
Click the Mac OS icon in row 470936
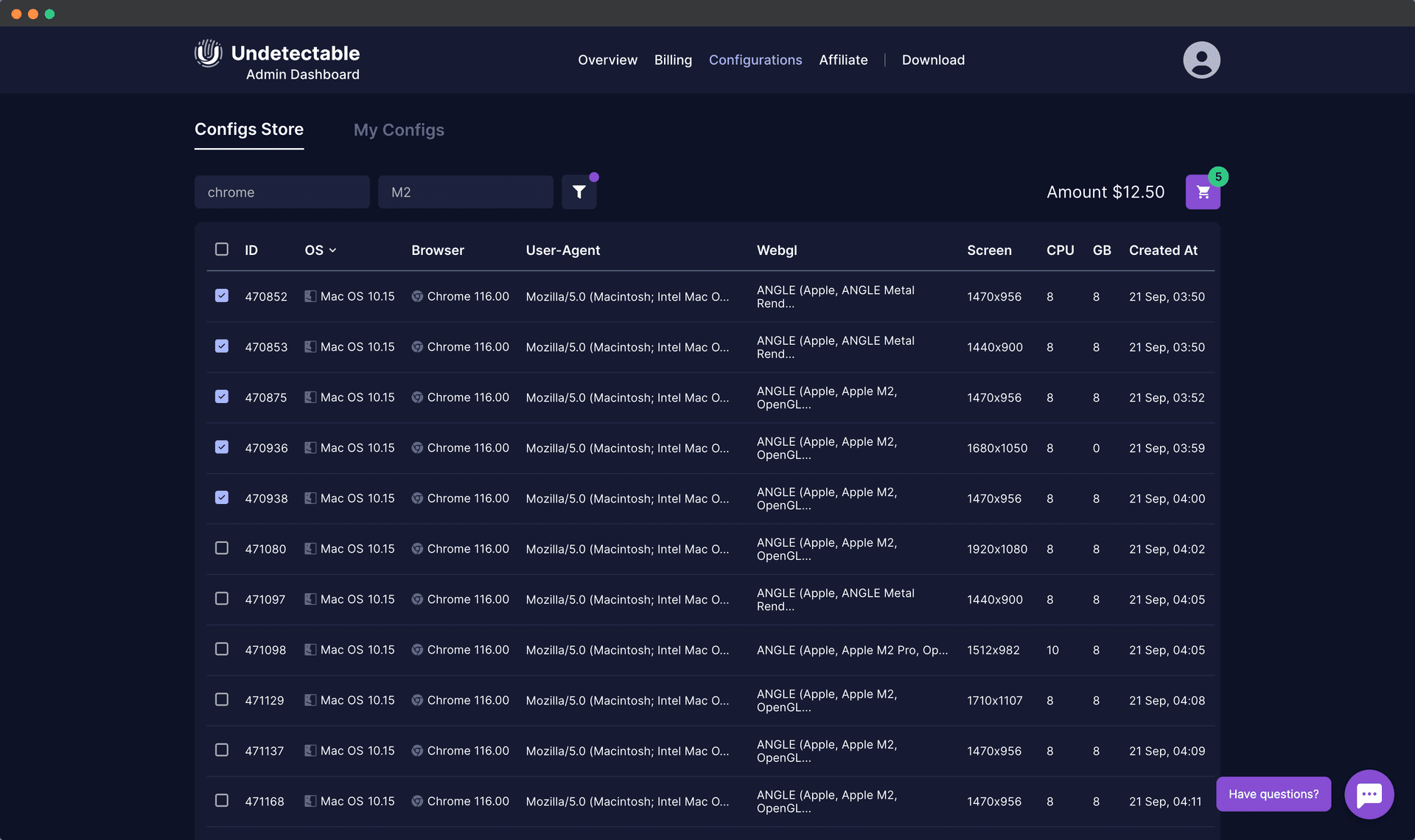[310, 447]
